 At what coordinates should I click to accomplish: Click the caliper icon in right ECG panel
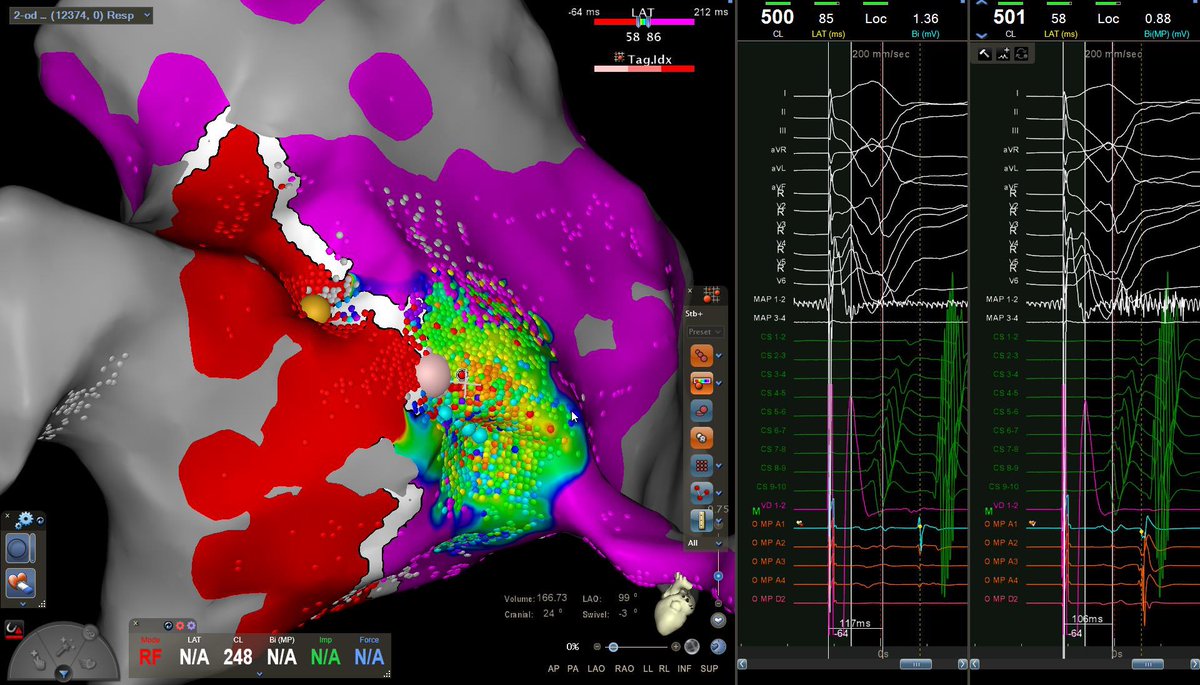(1003, 54)
